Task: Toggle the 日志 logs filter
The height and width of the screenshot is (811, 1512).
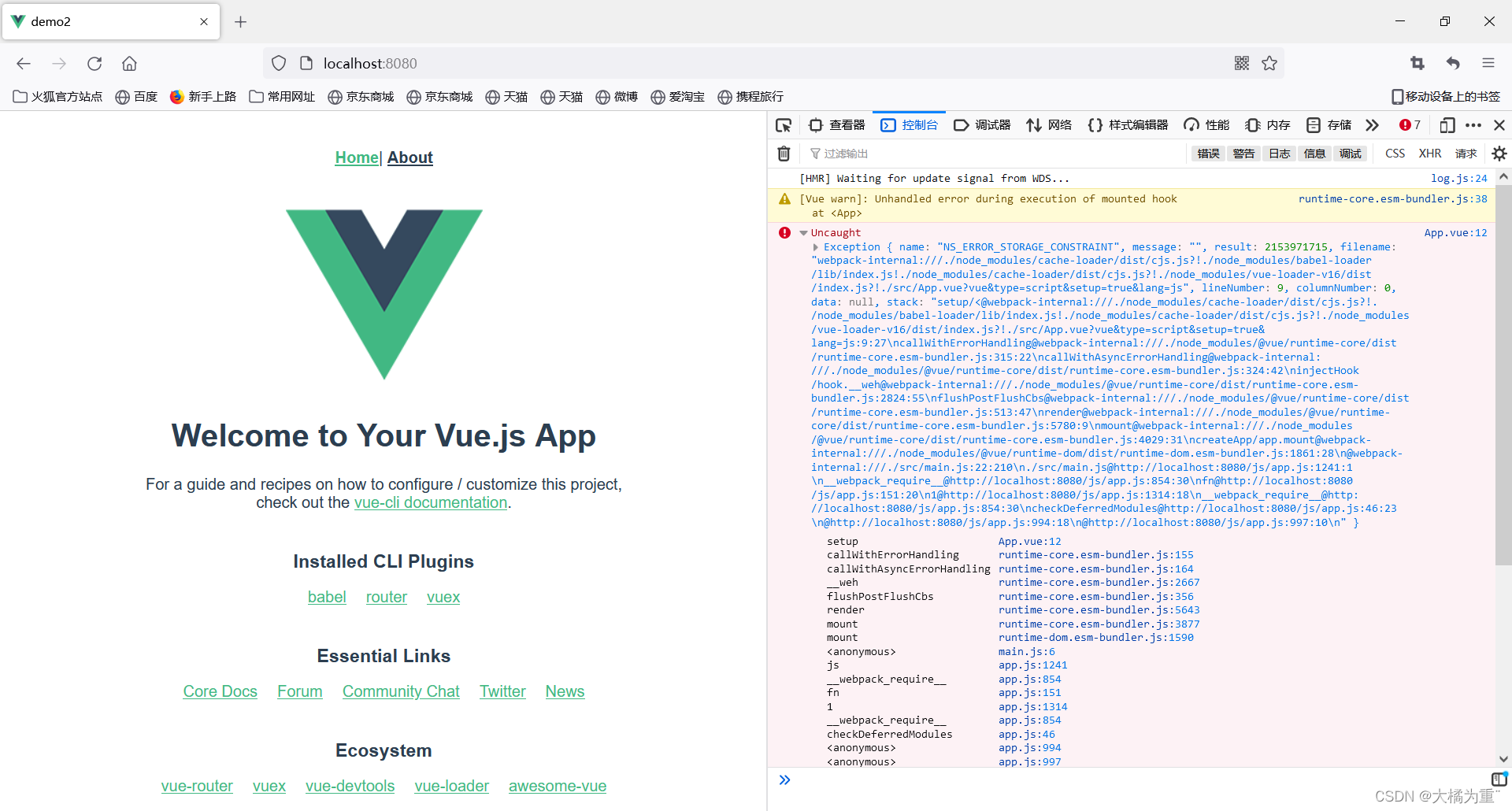Action: pos(1280,154)
